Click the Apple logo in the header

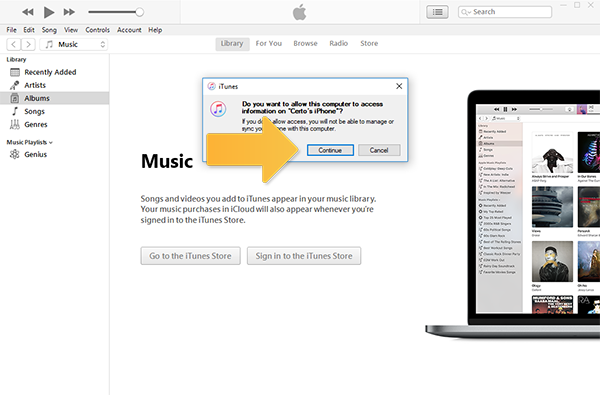click(299, 12)
